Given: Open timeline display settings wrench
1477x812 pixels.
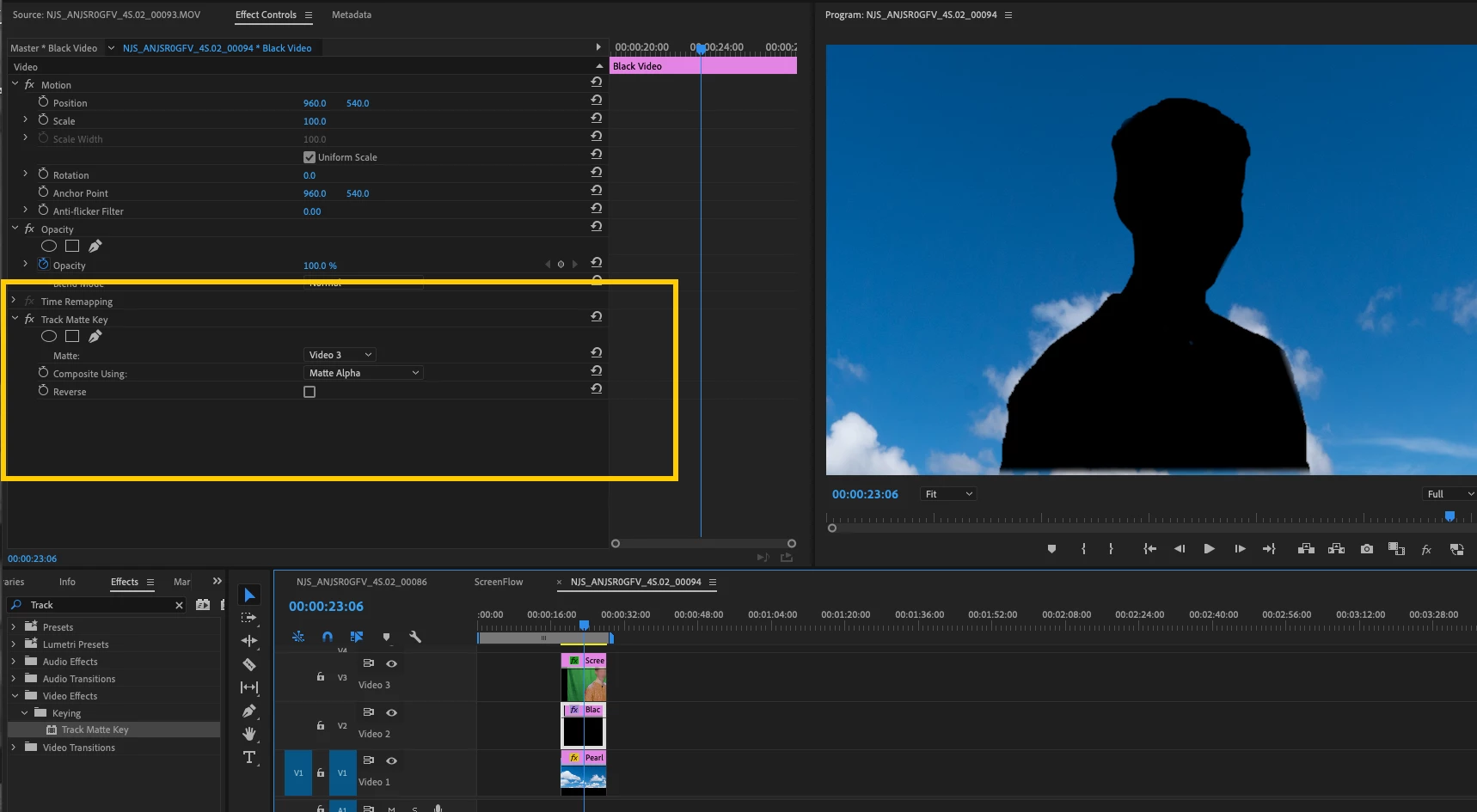Looking at the screenshot, I should tap(415, 637).
